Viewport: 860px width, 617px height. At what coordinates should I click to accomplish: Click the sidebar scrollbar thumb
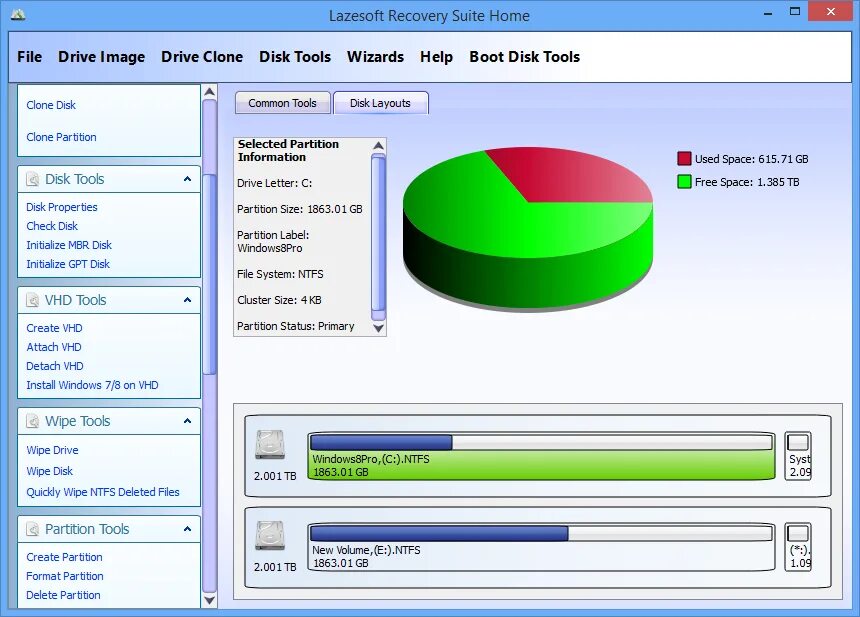(x=210, y=274)
